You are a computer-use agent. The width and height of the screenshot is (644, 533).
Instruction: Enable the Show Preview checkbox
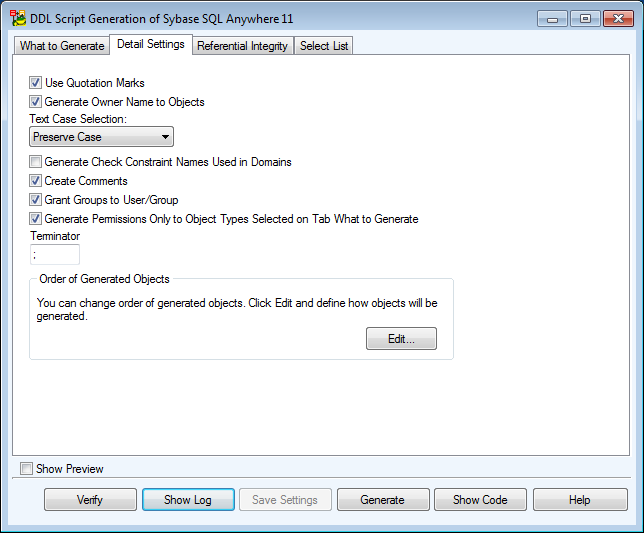(27, 468)
